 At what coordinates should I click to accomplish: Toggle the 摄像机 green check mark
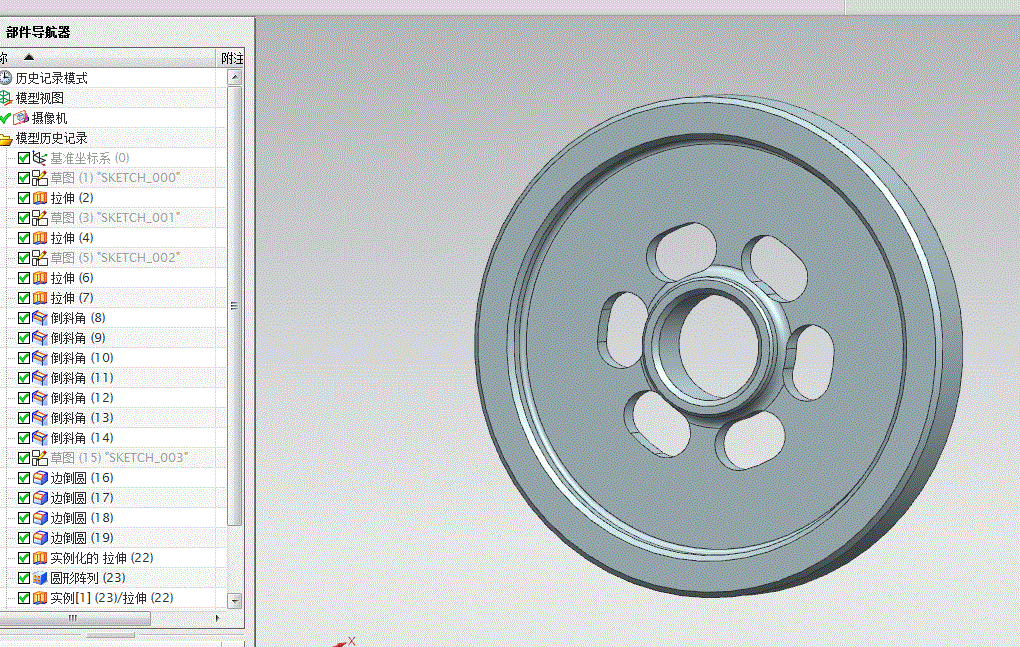click(x=5, y=118)
